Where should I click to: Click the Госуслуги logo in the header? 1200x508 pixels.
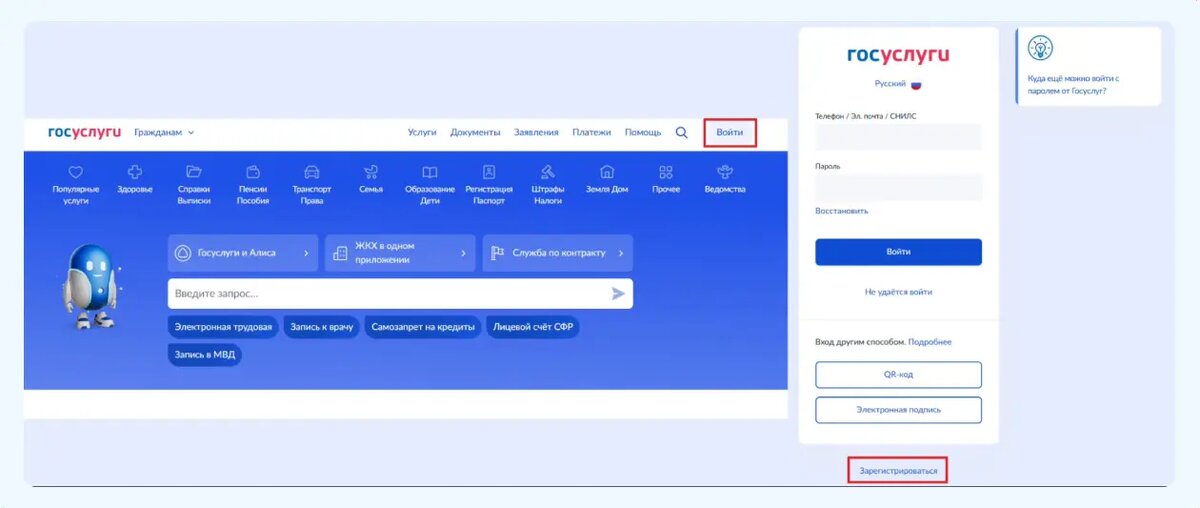point(84,132)
